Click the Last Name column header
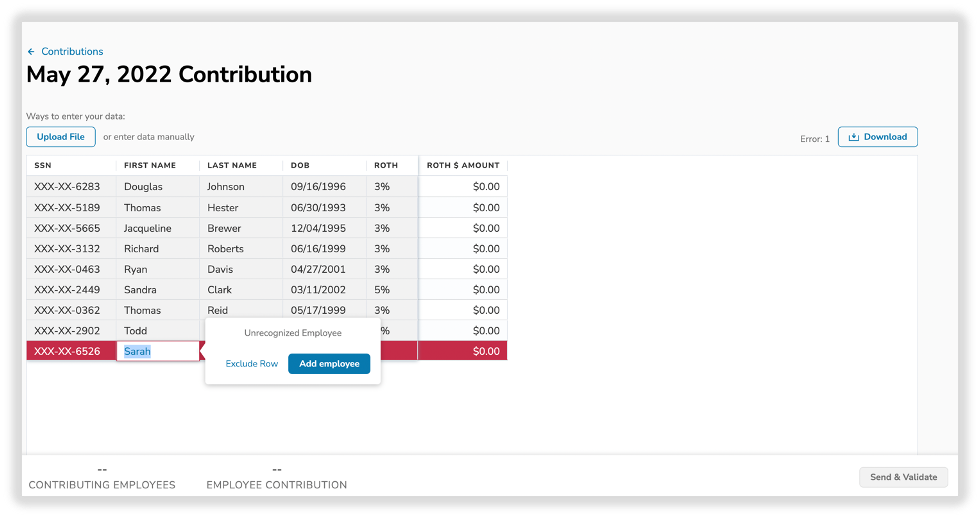 pyautogui.click(x=232, y=165)
